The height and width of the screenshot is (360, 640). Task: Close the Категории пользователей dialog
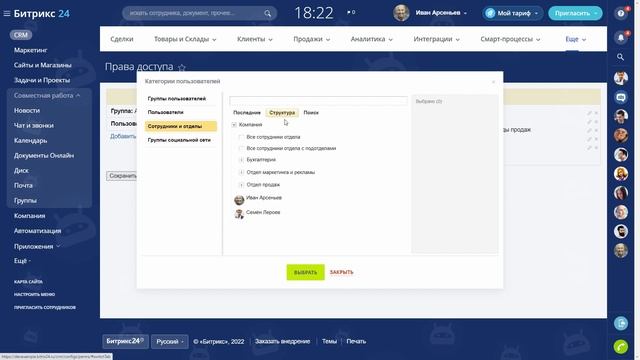(x=493, y=82)
